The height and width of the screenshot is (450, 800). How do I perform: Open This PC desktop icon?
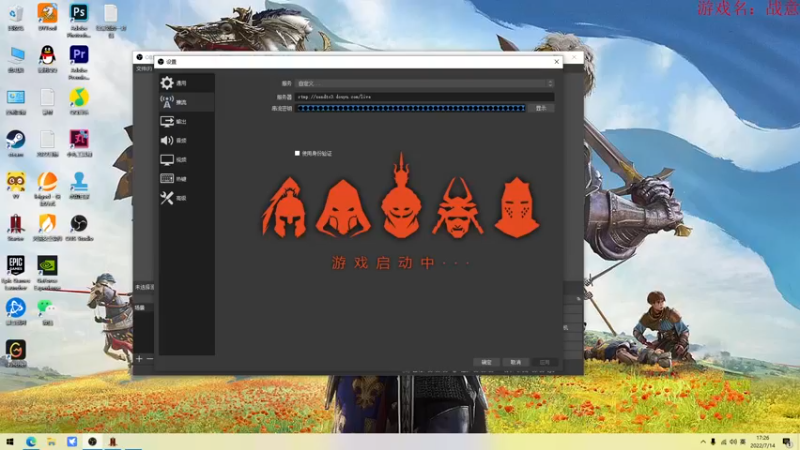point(16,59)
